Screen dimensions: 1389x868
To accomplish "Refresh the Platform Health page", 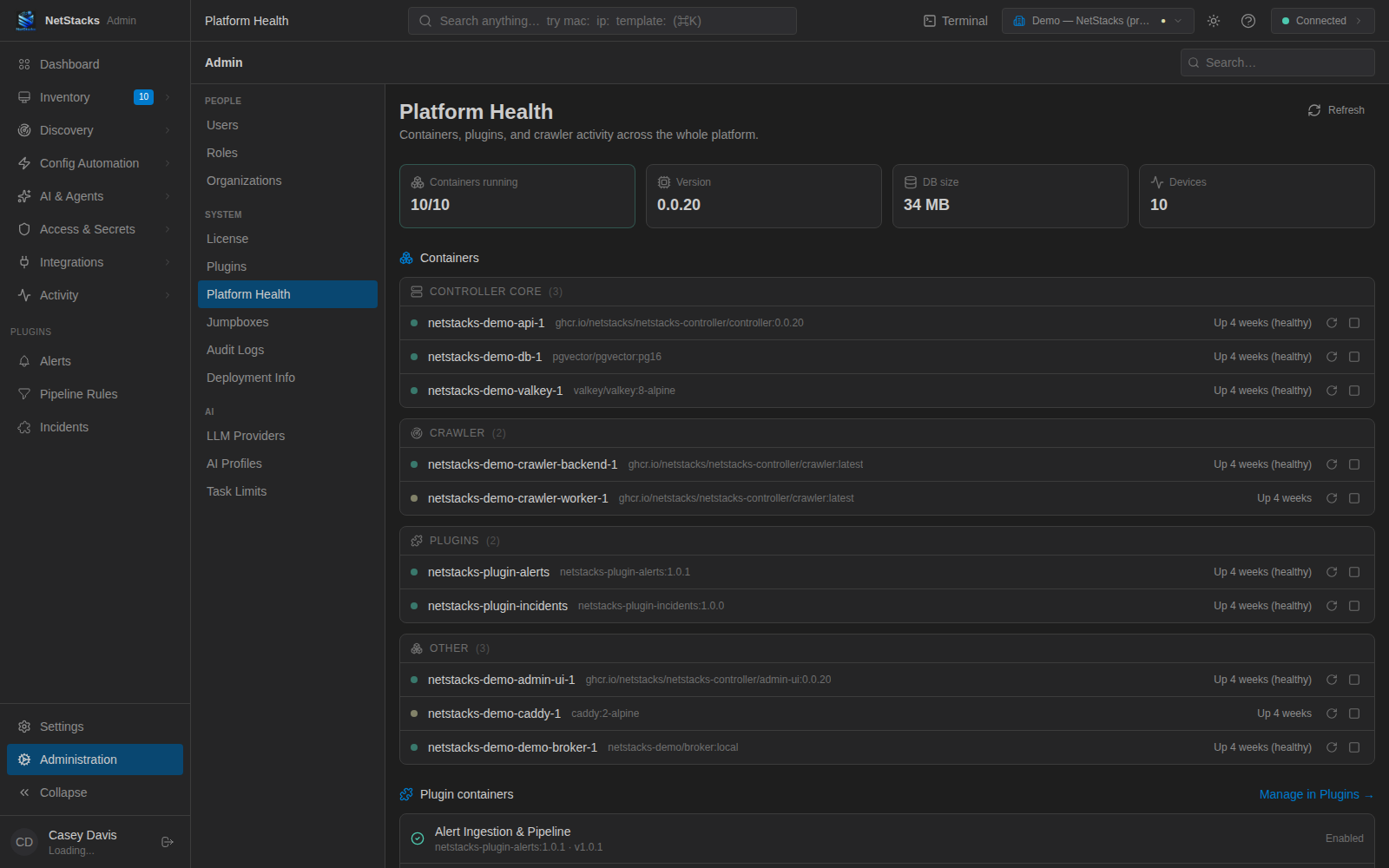I will (1336, 110).
